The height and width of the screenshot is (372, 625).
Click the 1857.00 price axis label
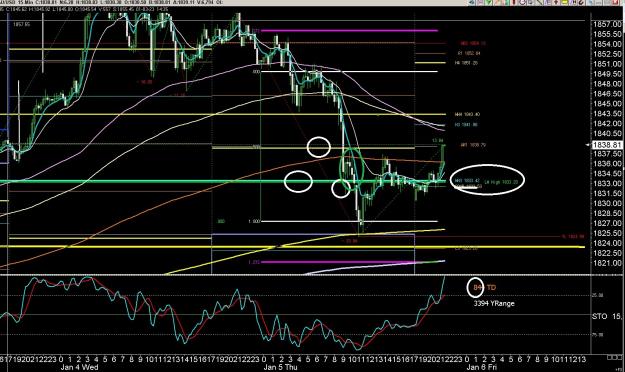[607, 24]
